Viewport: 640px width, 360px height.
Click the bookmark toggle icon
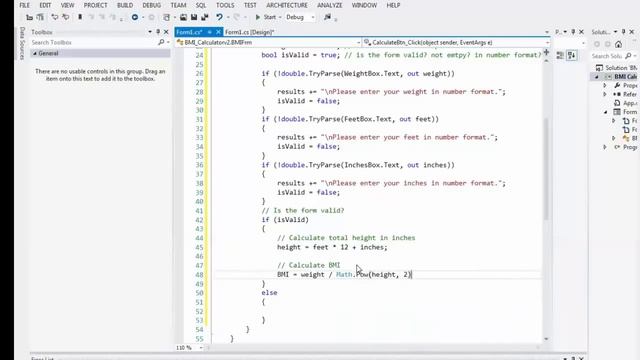tap(80, 17)
